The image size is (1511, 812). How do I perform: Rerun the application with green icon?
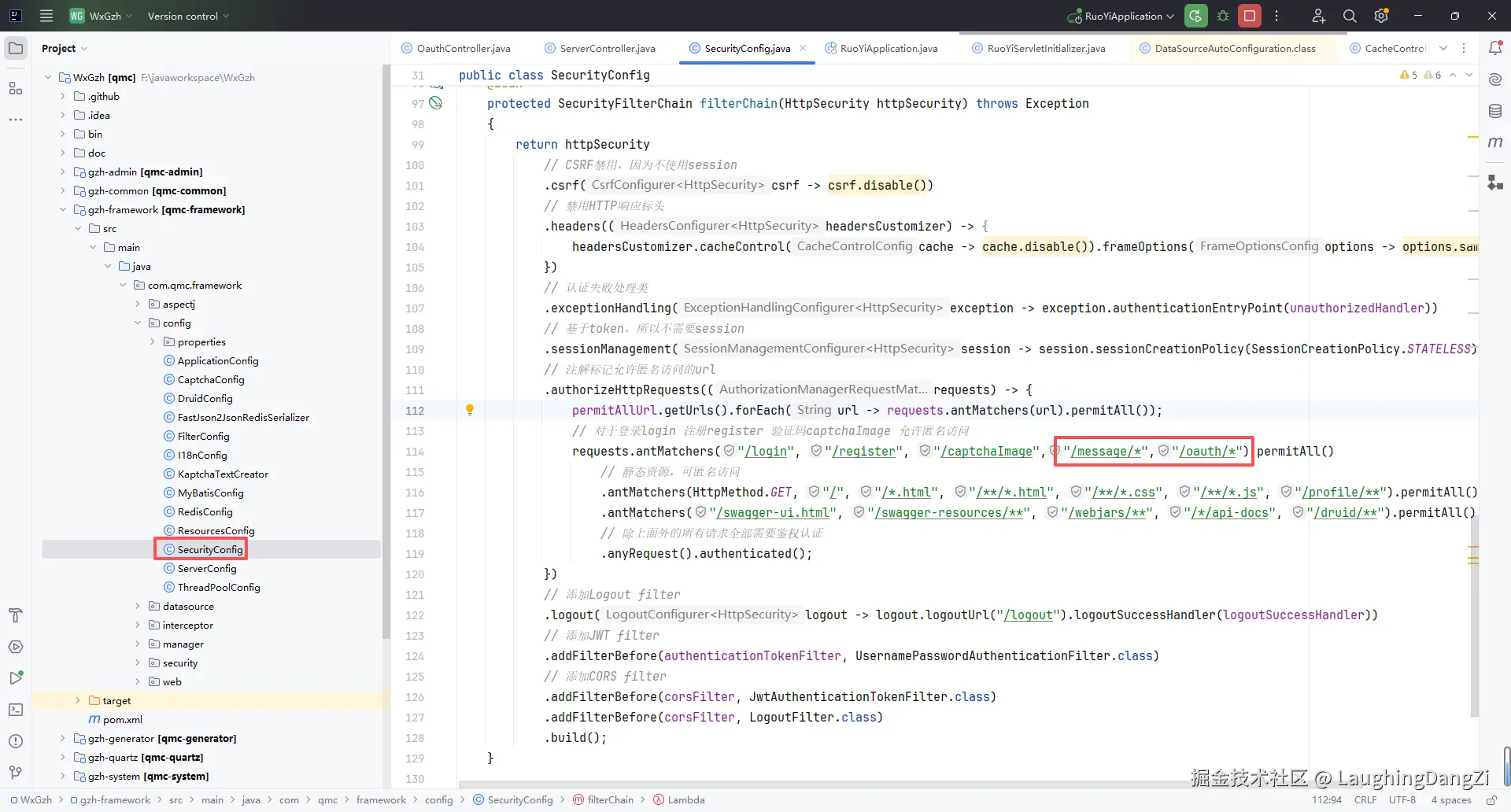[1195, 16]
